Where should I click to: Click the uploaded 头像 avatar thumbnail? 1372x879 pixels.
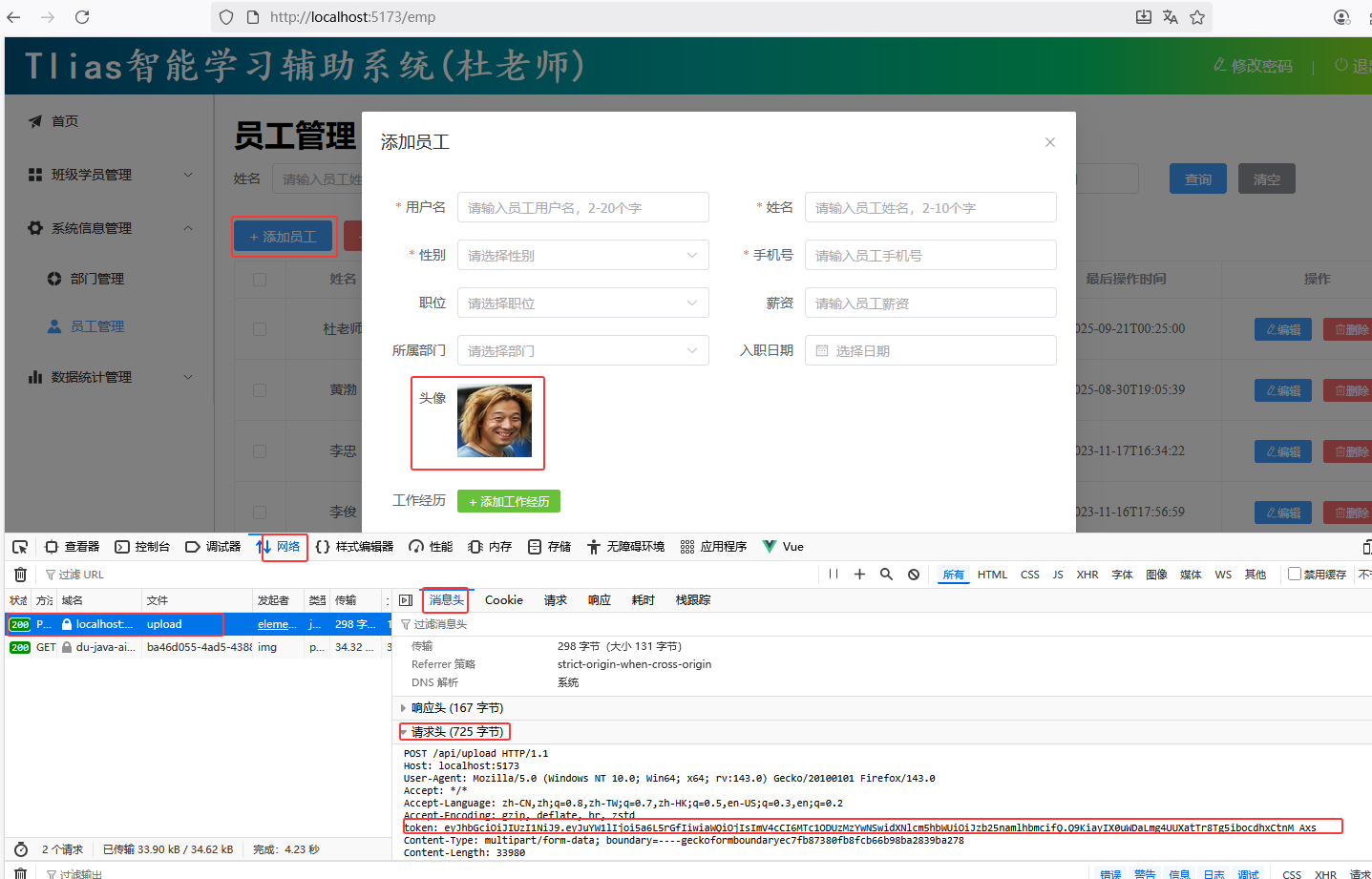[x=495, y=421]
